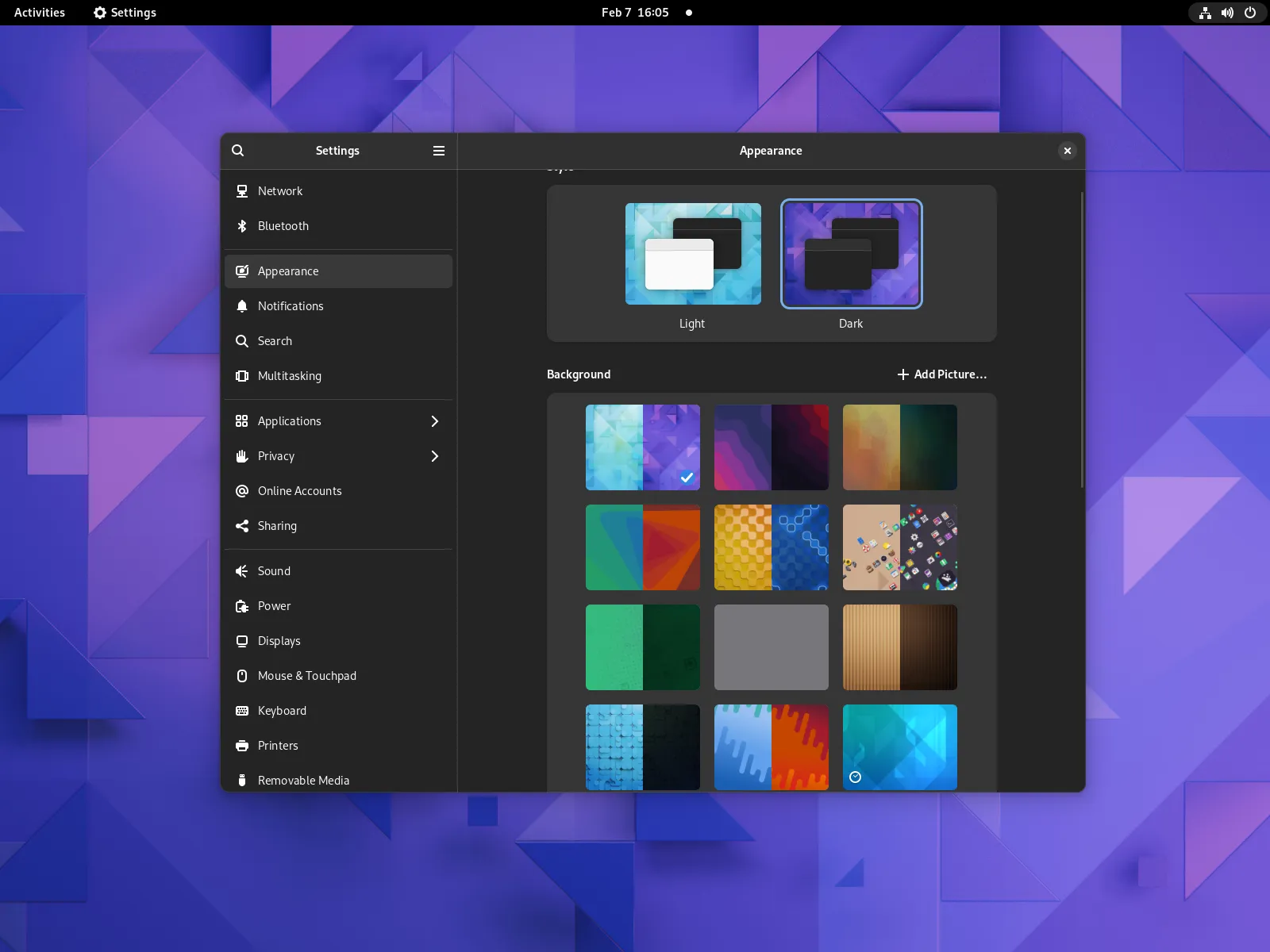
Task: Expand the Privacy chevron arrow
Action: [434, 456]
